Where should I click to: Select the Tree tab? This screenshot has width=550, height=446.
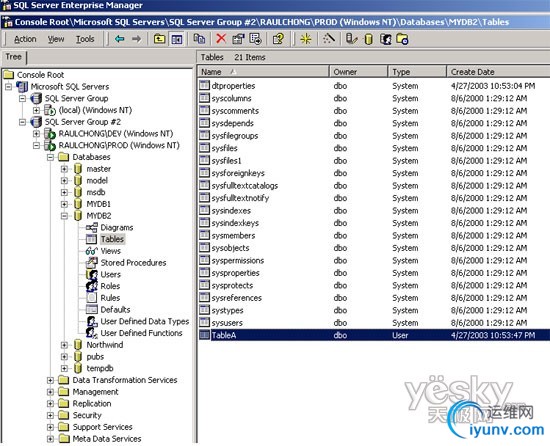[14, 57]
